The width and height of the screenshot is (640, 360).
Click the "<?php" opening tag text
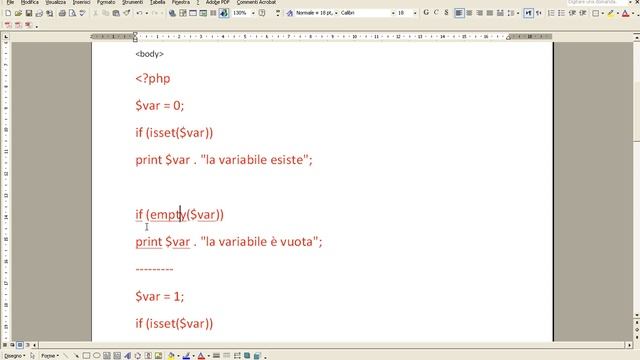click(153, 78)
